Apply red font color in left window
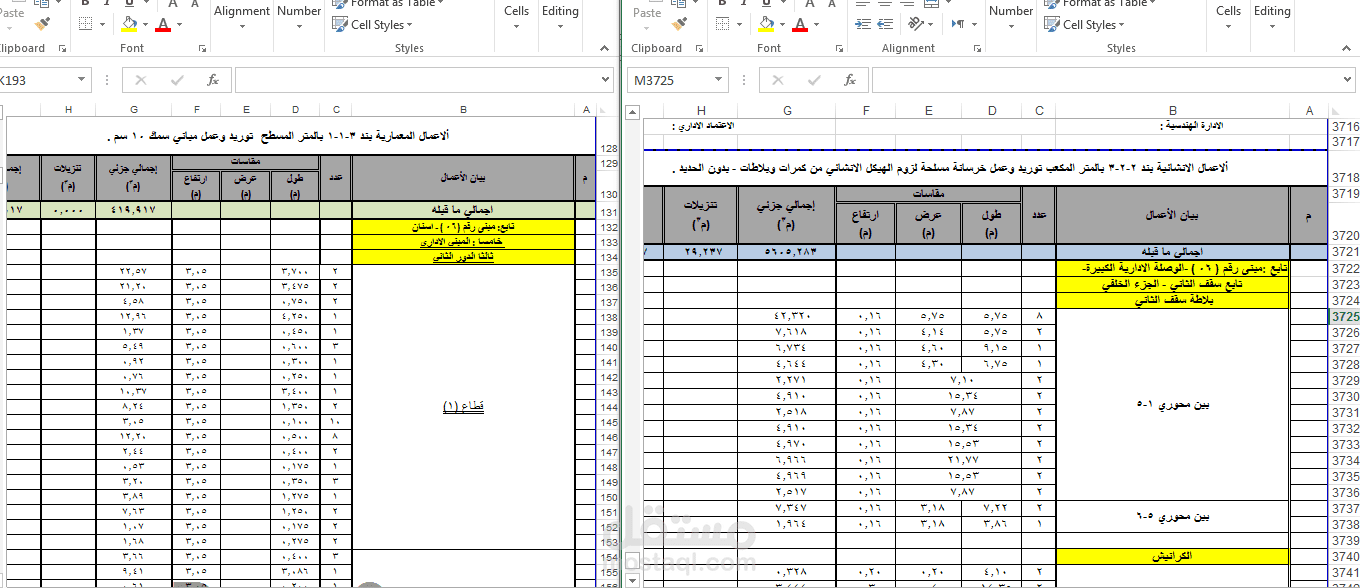 [164, 23]
